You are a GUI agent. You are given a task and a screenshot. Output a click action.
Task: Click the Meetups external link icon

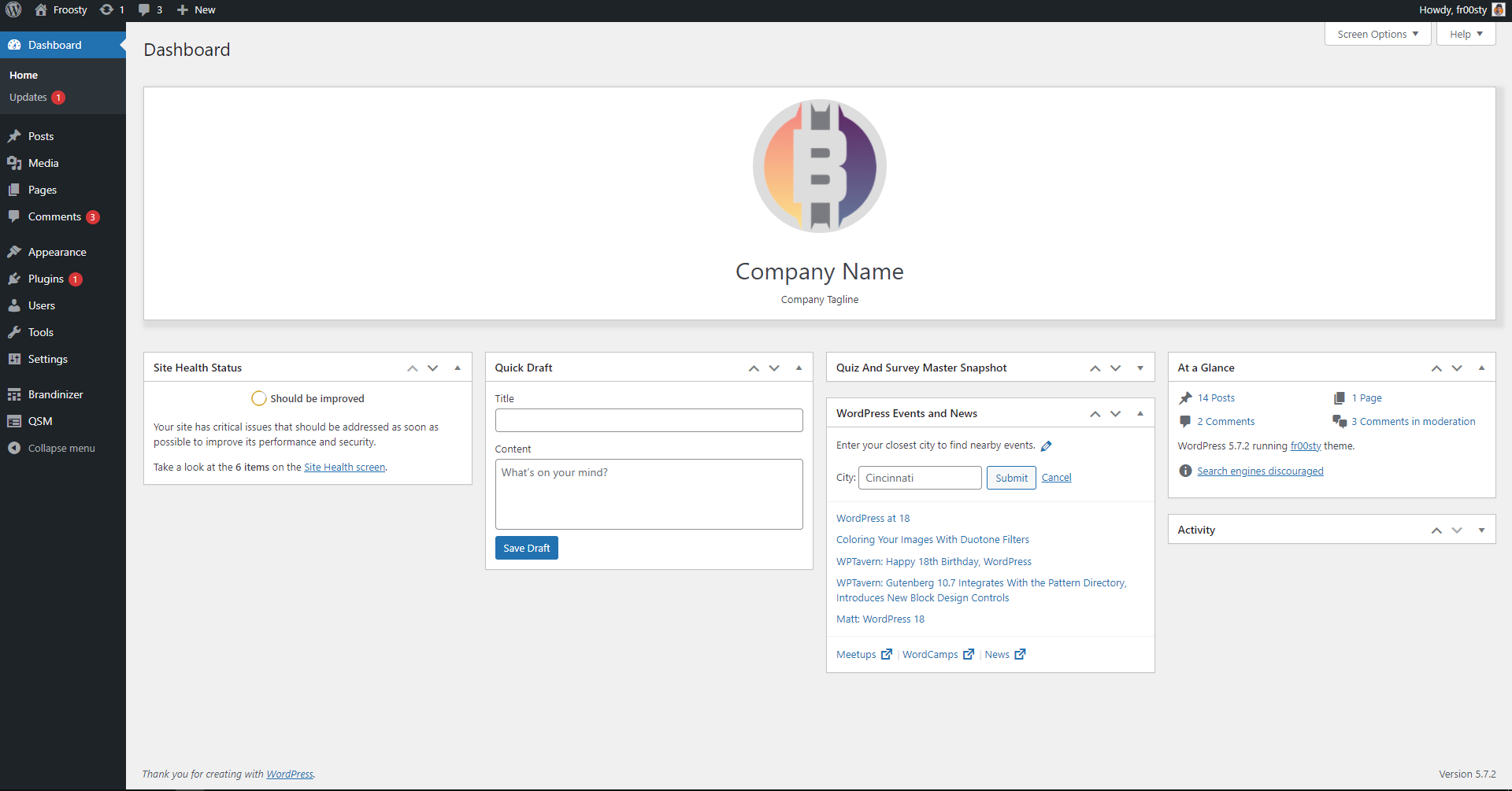(887, 654)
